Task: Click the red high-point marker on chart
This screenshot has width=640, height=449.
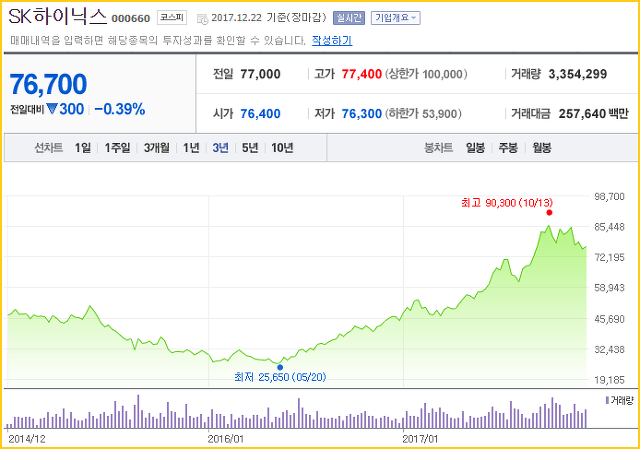Action: click(x=549, y=212)
